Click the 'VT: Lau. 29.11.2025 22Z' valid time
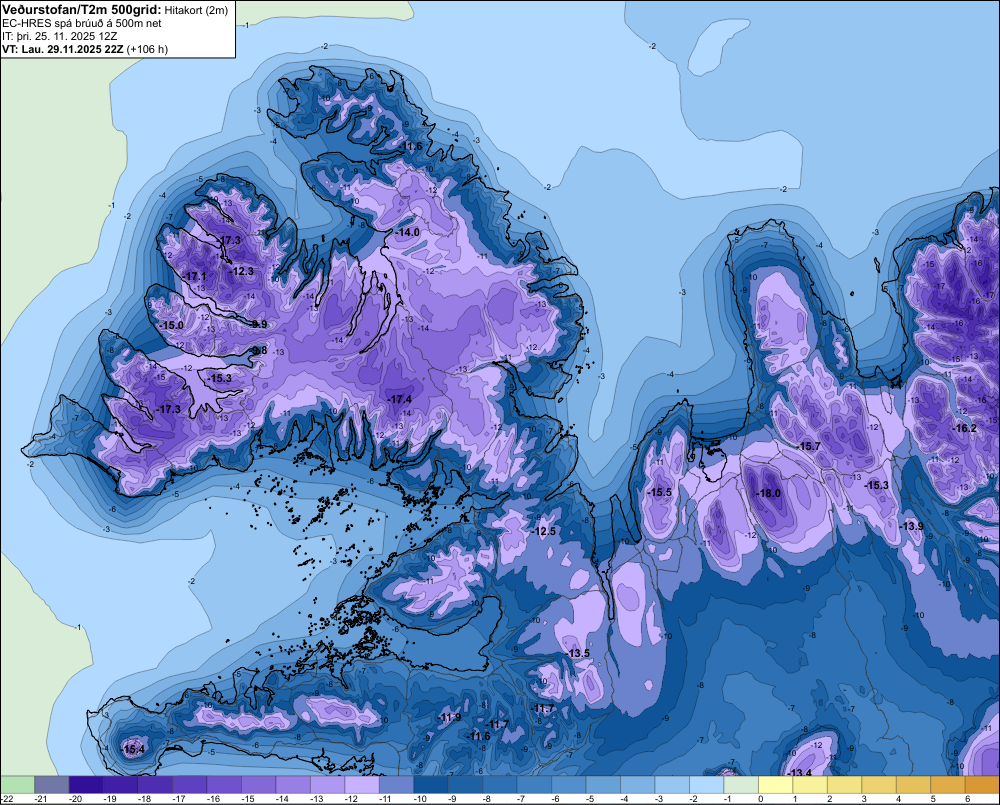 coord(63,49)
